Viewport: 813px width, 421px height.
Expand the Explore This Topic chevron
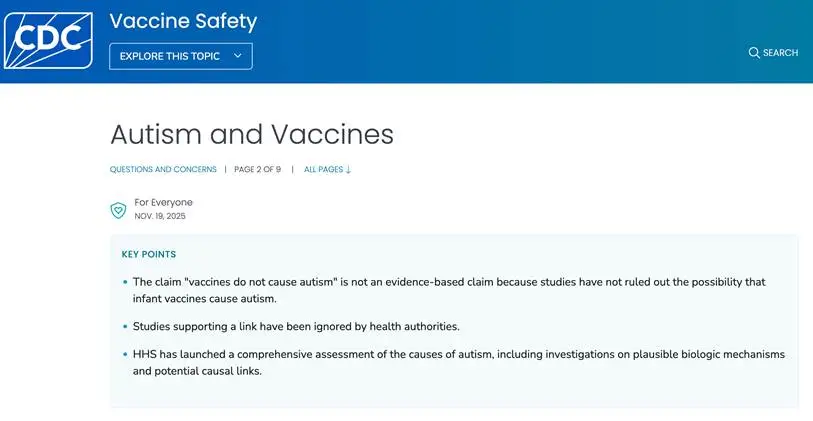tap(238, 56)
